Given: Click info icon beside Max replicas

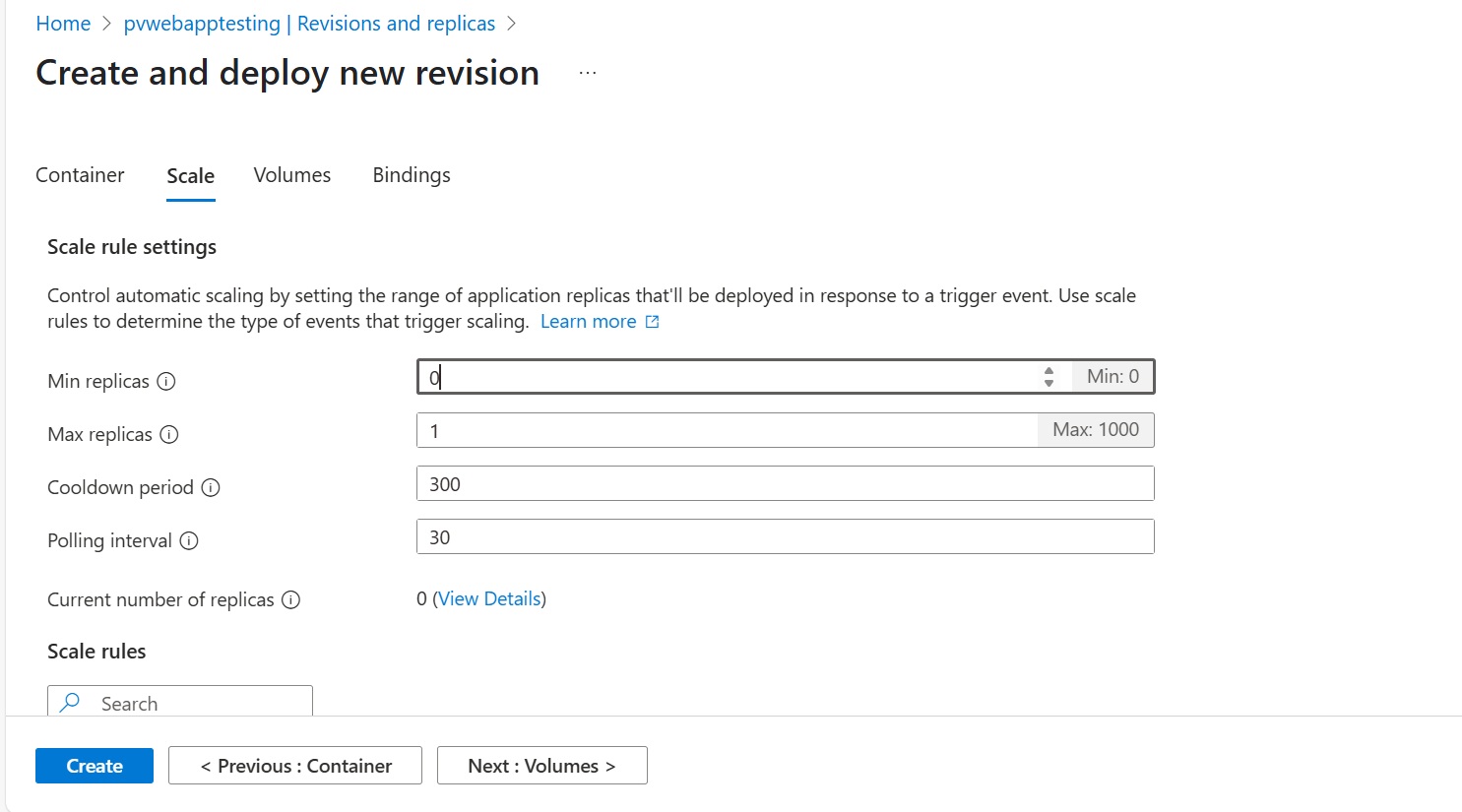Looking at the screenshot, I should 169,435.
